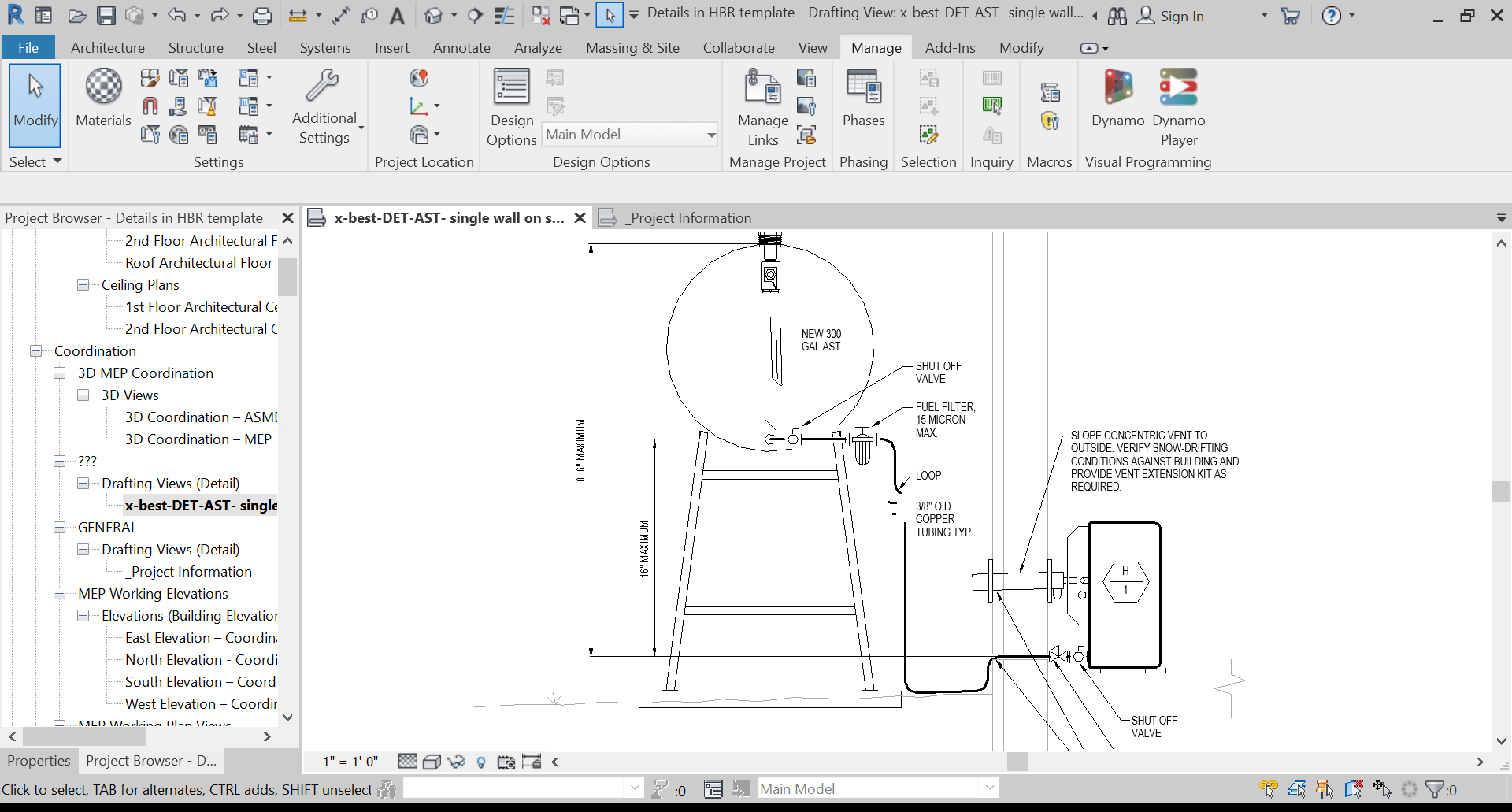The image size is (1512, 812).
Task: Click the Sign In link
Action: point(1181,16)
